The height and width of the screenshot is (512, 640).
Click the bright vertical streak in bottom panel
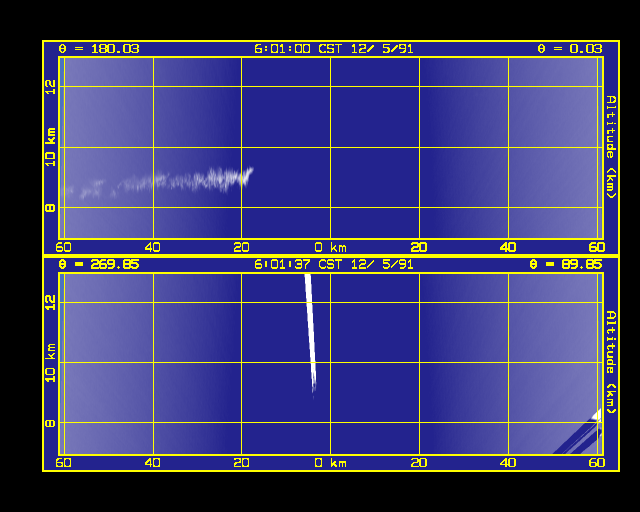click(x=310, y=335)
